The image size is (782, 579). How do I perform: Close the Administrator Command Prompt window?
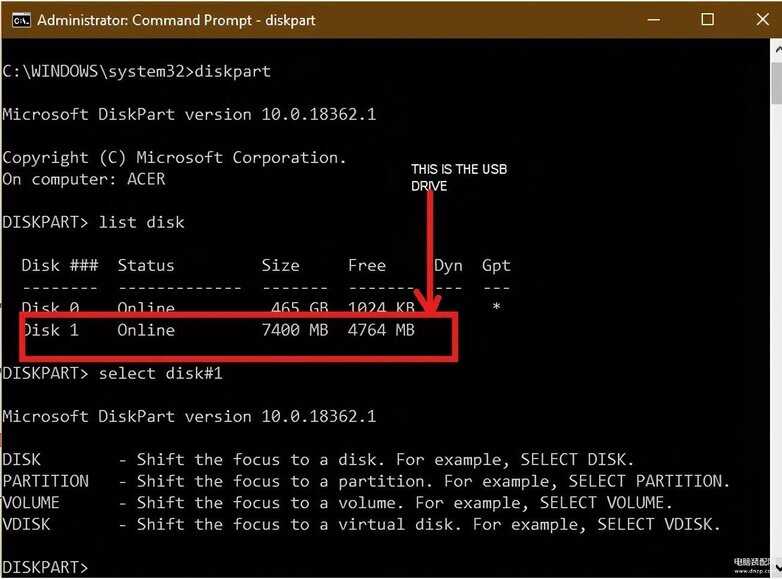click(762, 20)
